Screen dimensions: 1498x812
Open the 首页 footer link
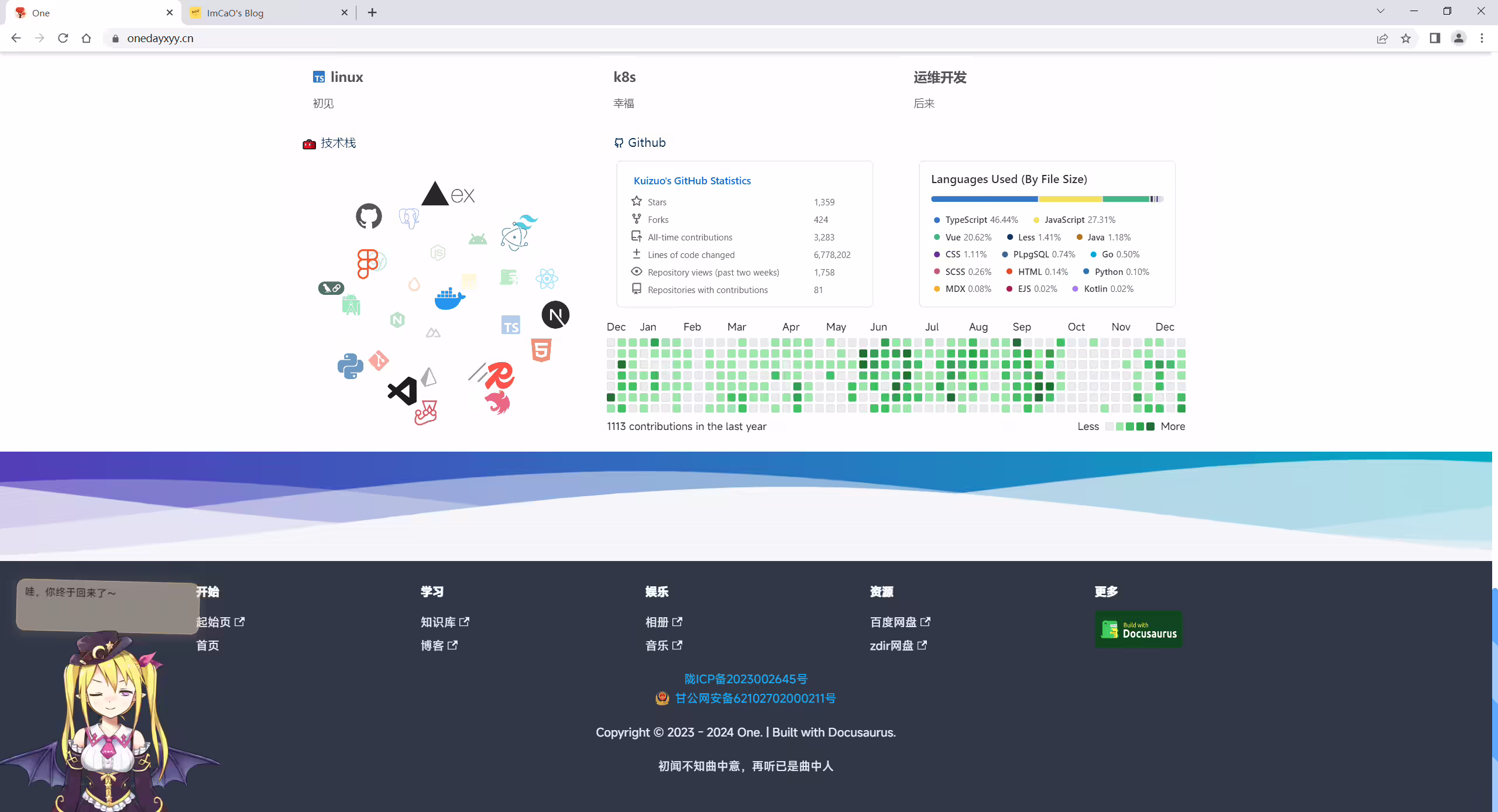(x=208, y=645)
